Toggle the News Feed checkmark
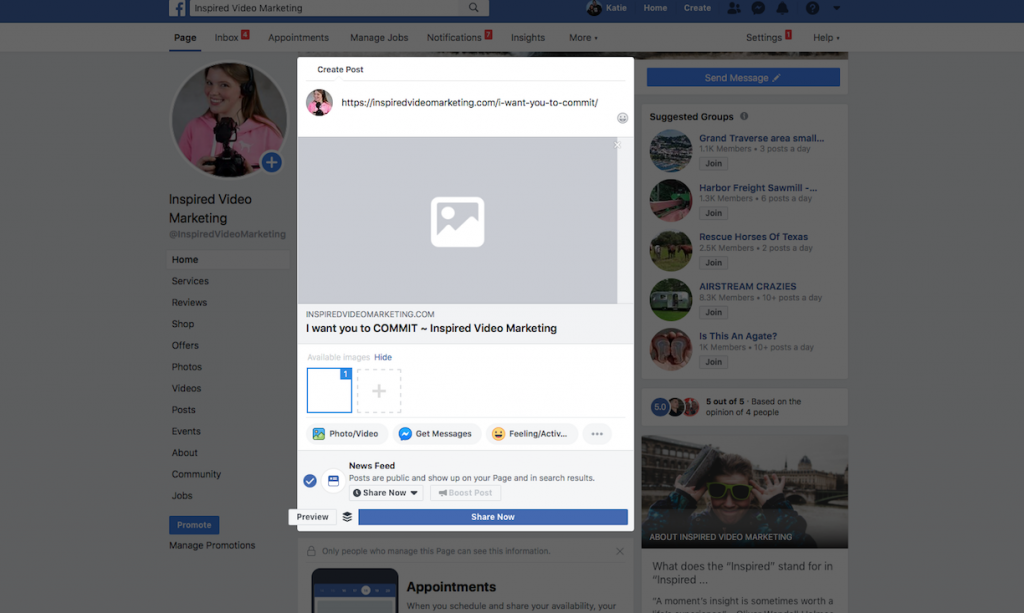The height and width of the screenshot is (613, 1024). (310, 481)
